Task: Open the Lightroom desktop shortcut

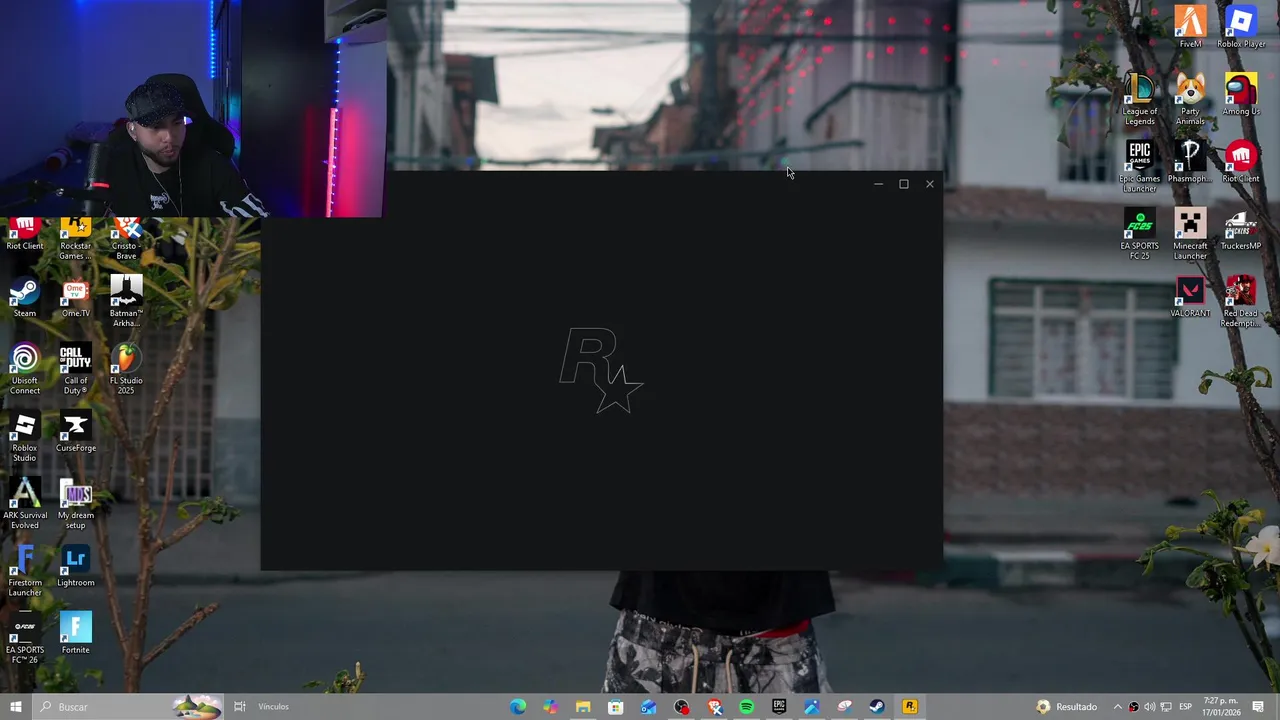Action: [x=75, y=565]
